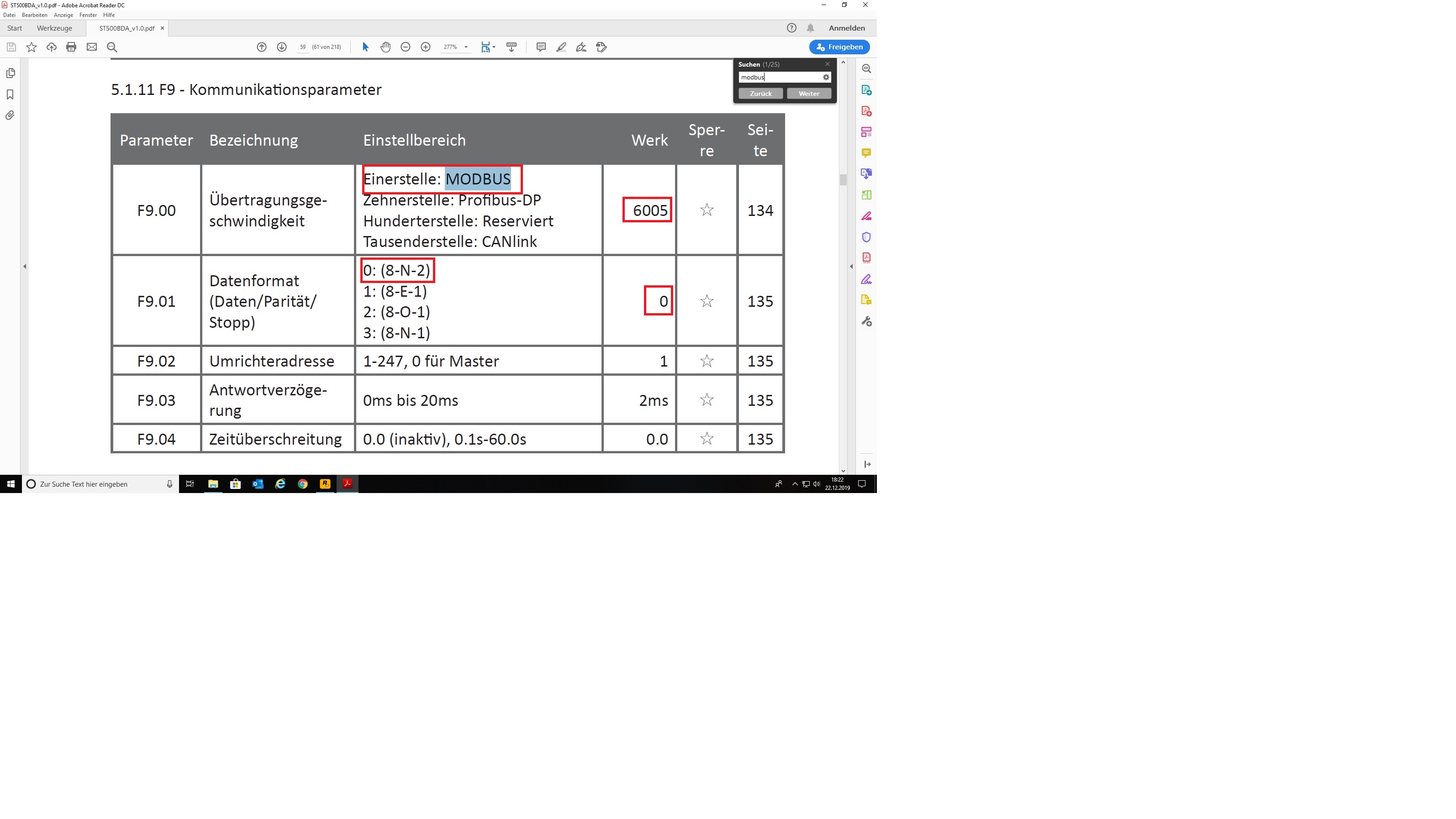
Task: Switch to the Werkzeuge tab
Action: 54,28
